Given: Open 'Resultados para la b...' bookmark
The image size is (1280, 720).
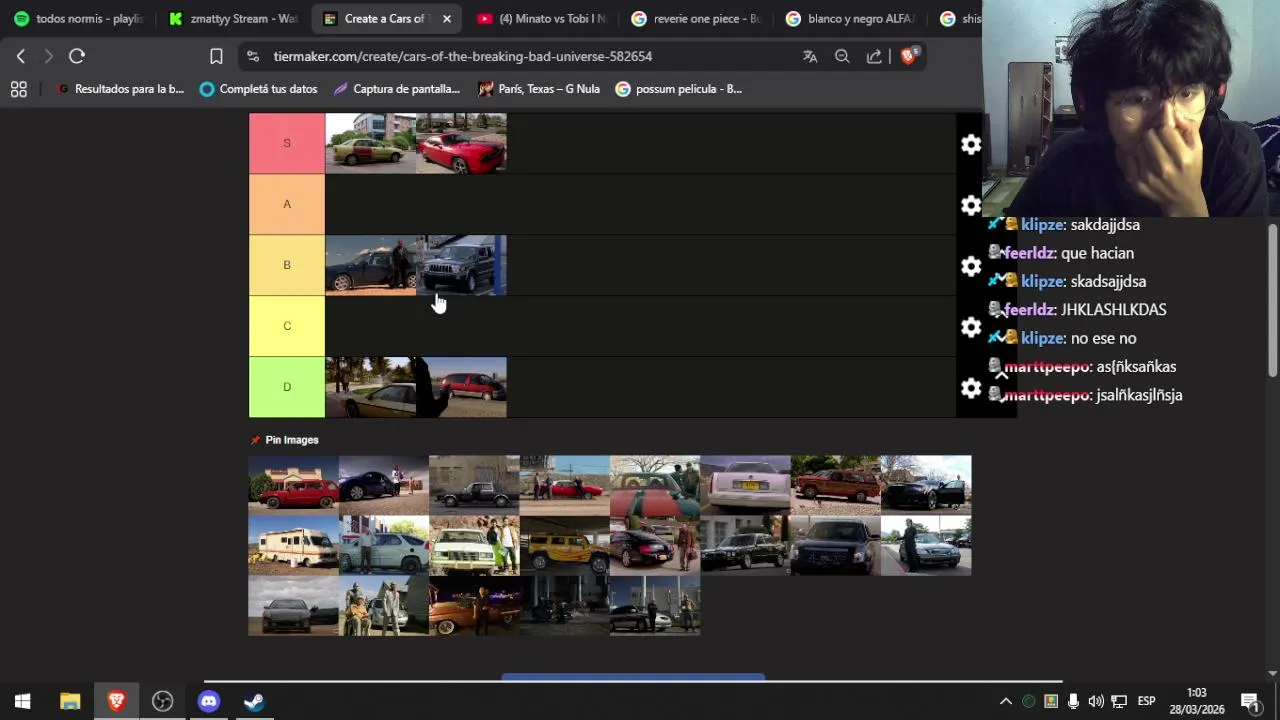Looking at the screenshot, I should coord(121,89).
